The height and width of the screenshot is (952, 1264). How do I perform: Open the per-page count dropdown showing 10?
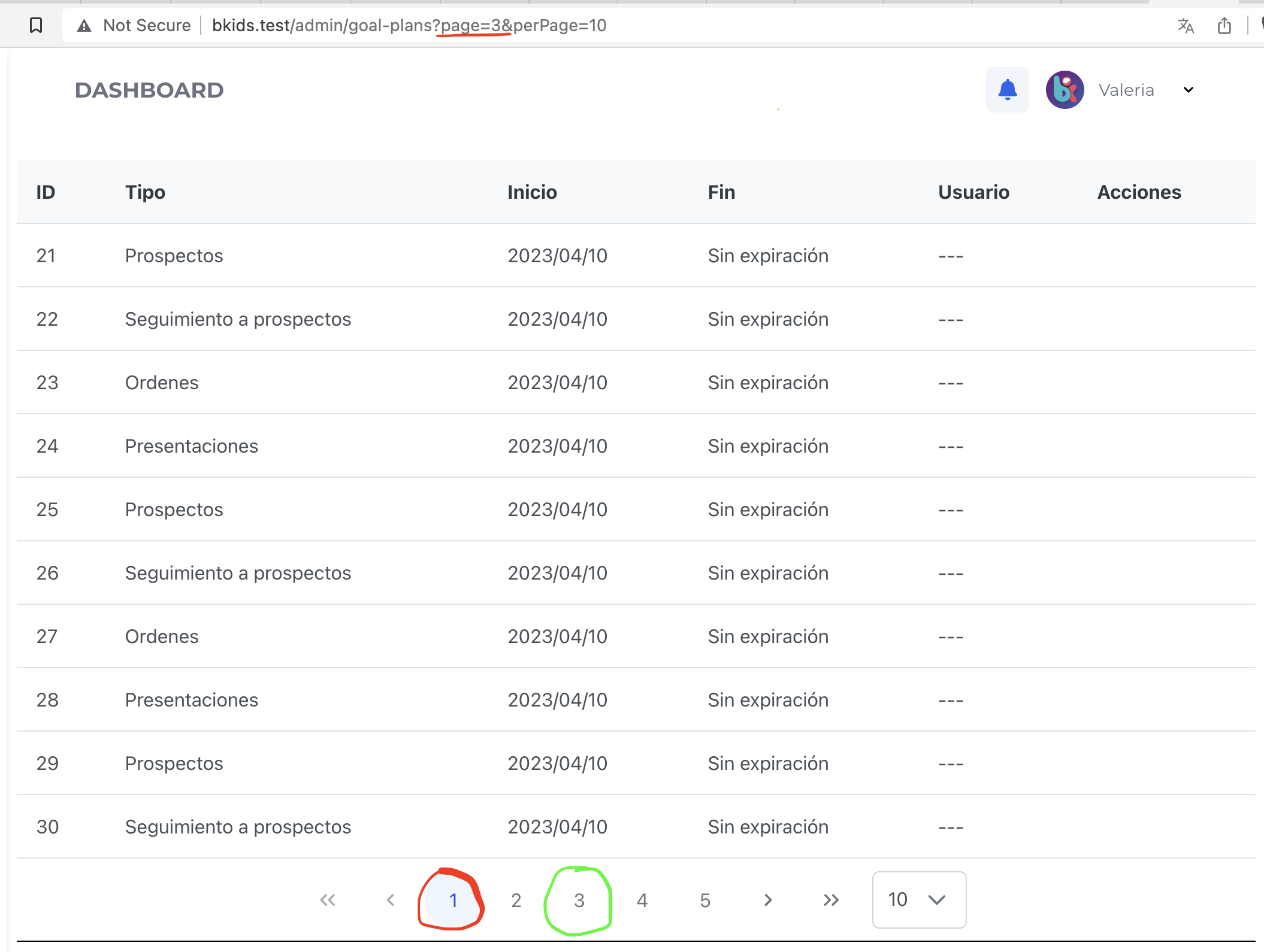pyautogui.click(x=918, y=899)
